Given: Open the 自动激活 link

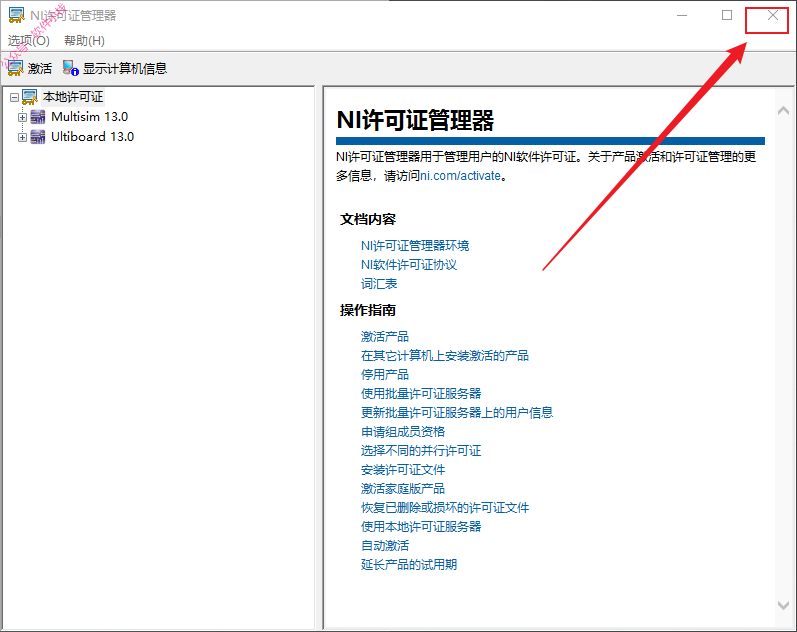Looking at the screenshot, I should [x=385, y=546].
